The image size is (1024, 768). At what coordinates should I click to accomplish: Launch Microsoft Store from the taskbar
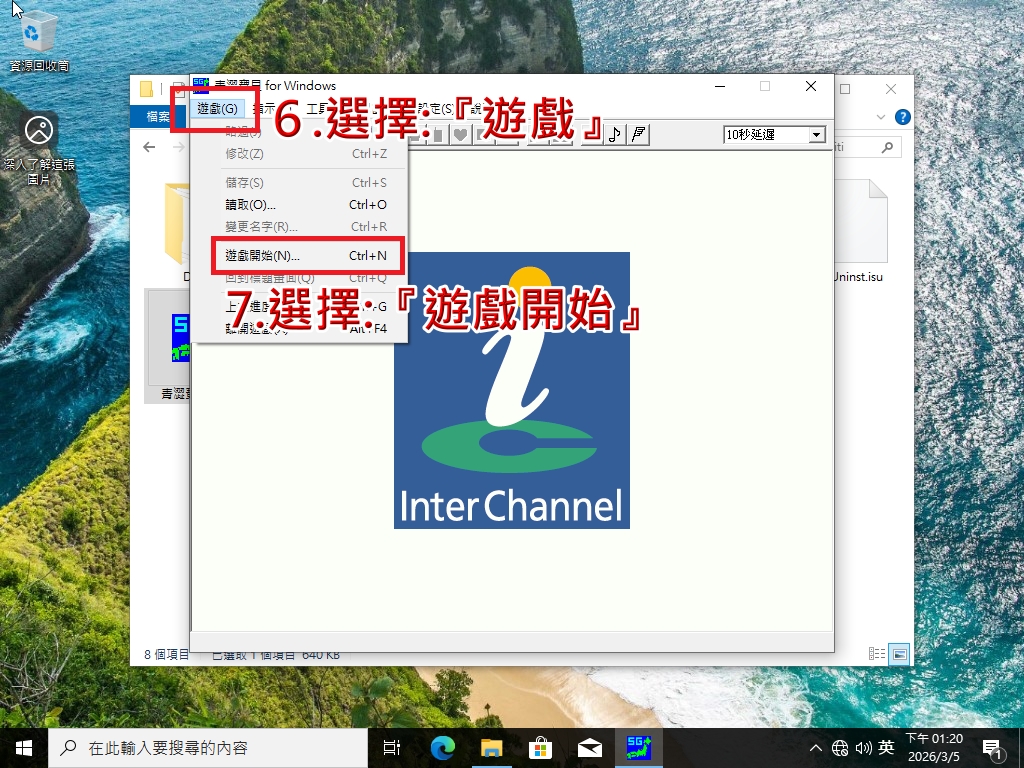(x=540, y=747)
